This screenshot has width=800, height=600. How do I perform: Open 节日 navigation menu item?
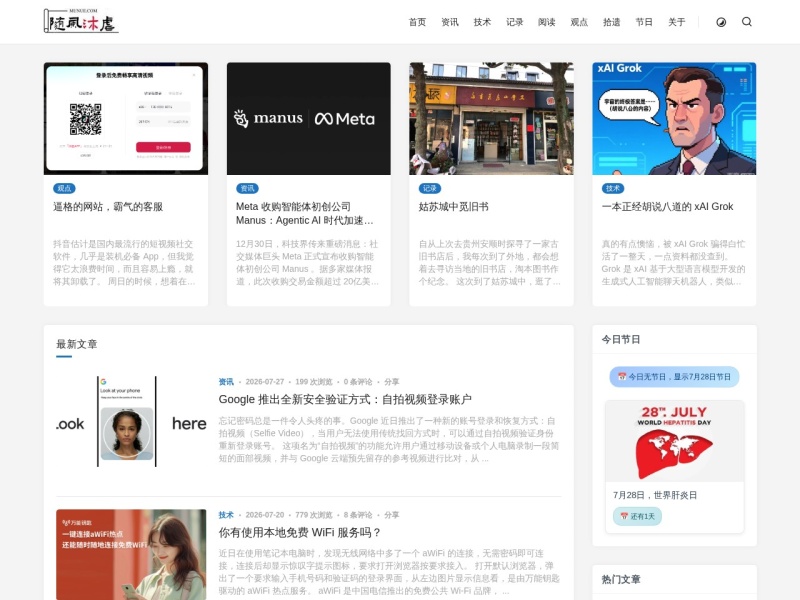coord(644,22)
